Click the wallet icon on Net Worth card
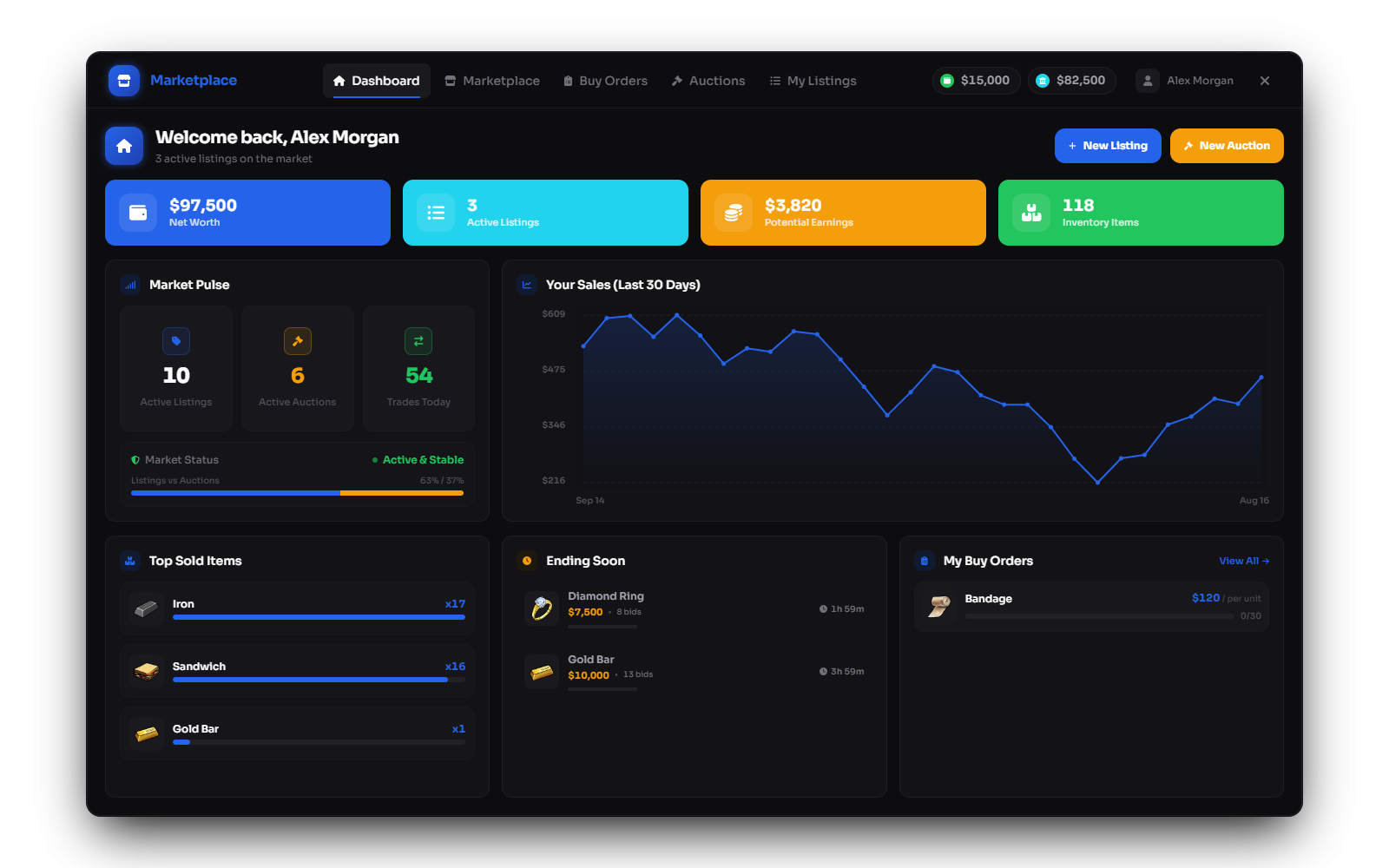The height and width of the screenshot is (868, 1389). click(138, 213)
